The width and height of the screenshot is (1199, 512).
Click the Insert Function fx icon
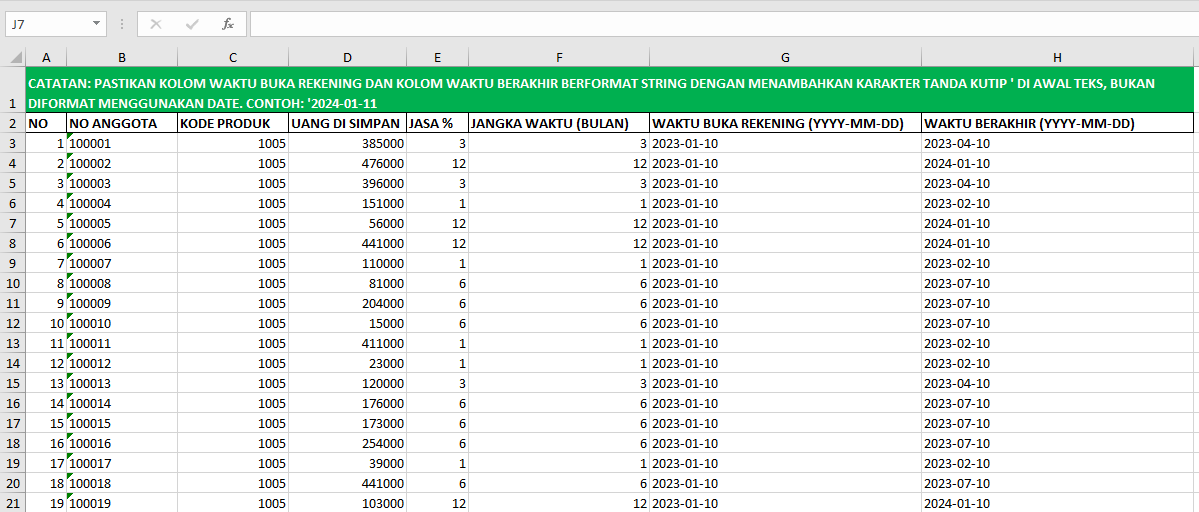[228, 24]
